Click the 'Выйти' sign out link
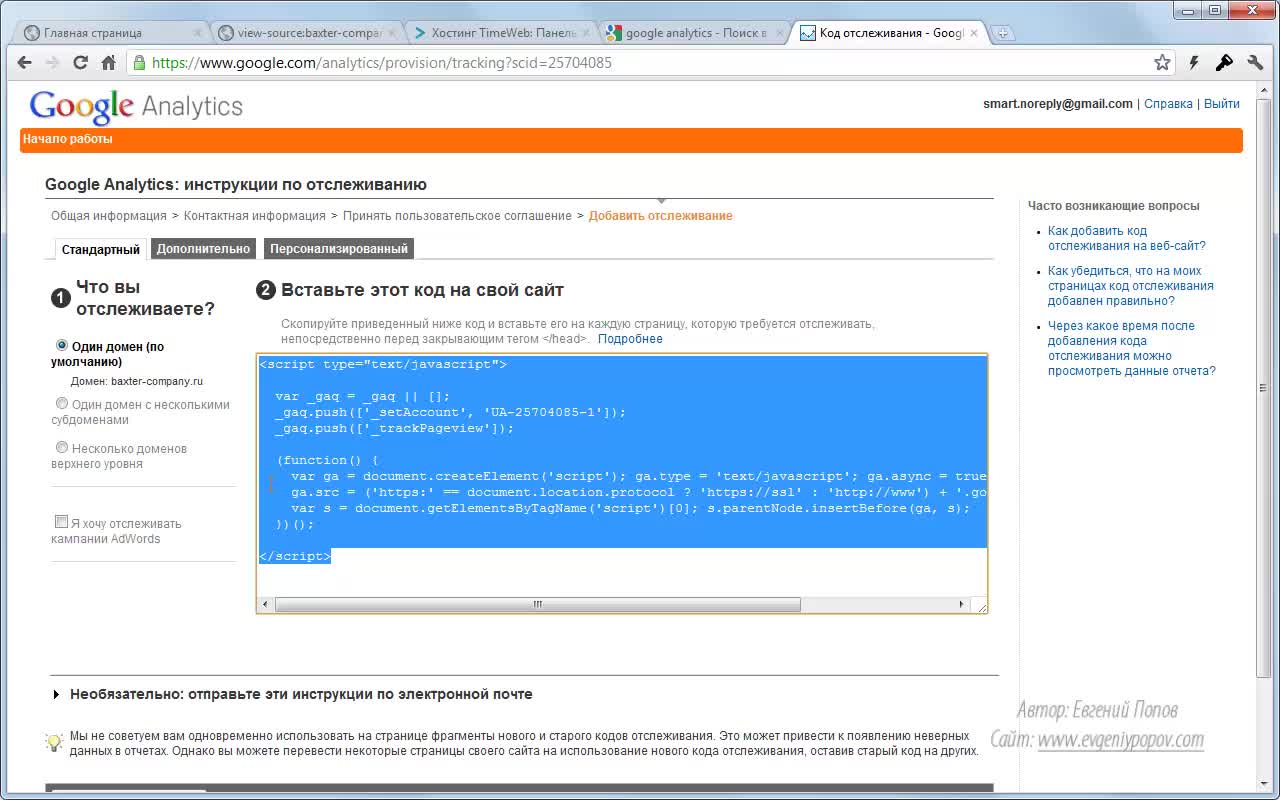Viewport: 1280px width, 800px height. [x=1222, y=104]
